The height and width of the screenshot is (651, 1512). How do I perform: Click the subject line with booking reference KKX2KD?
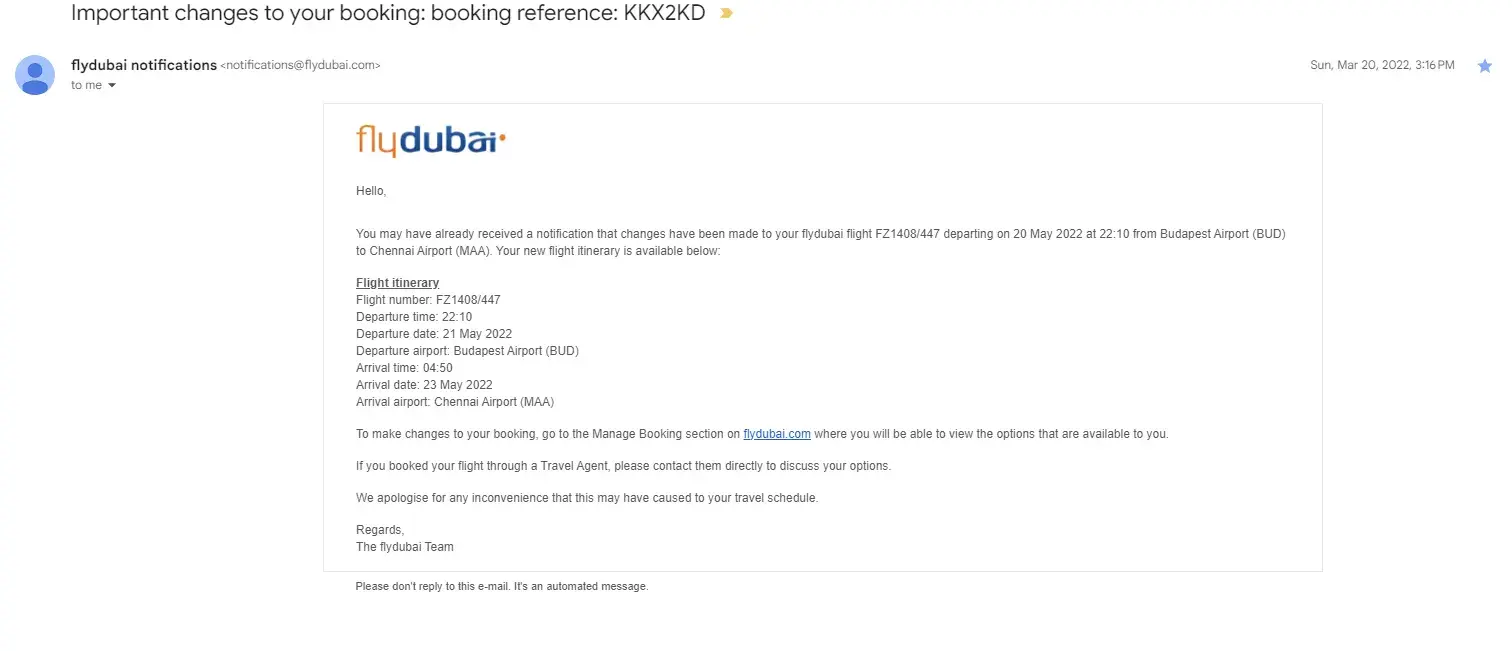click(x=388, y=14)
